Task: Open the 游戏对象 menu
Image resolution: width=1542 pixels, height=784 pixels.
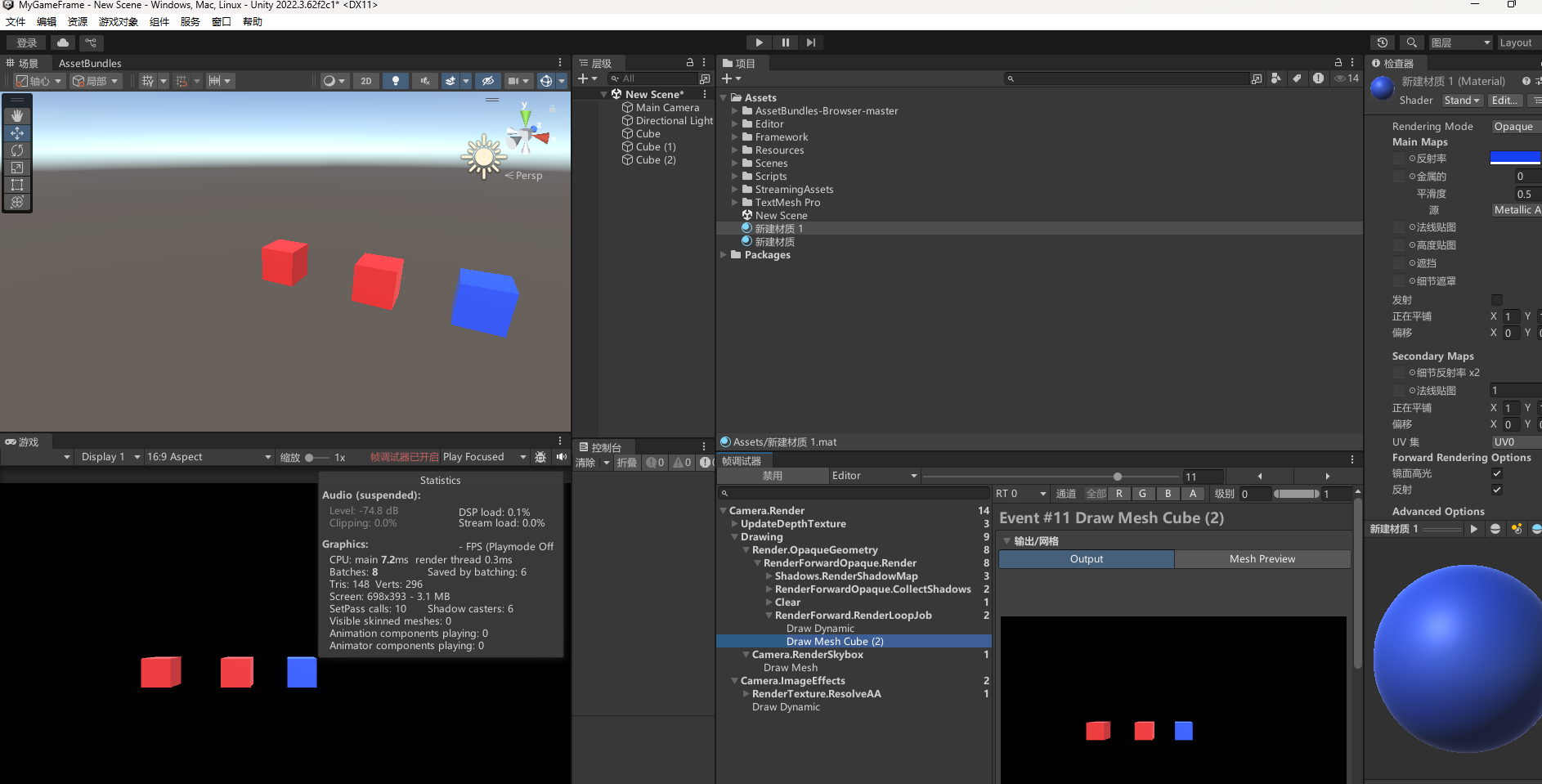Action: (x=118, y=22)
